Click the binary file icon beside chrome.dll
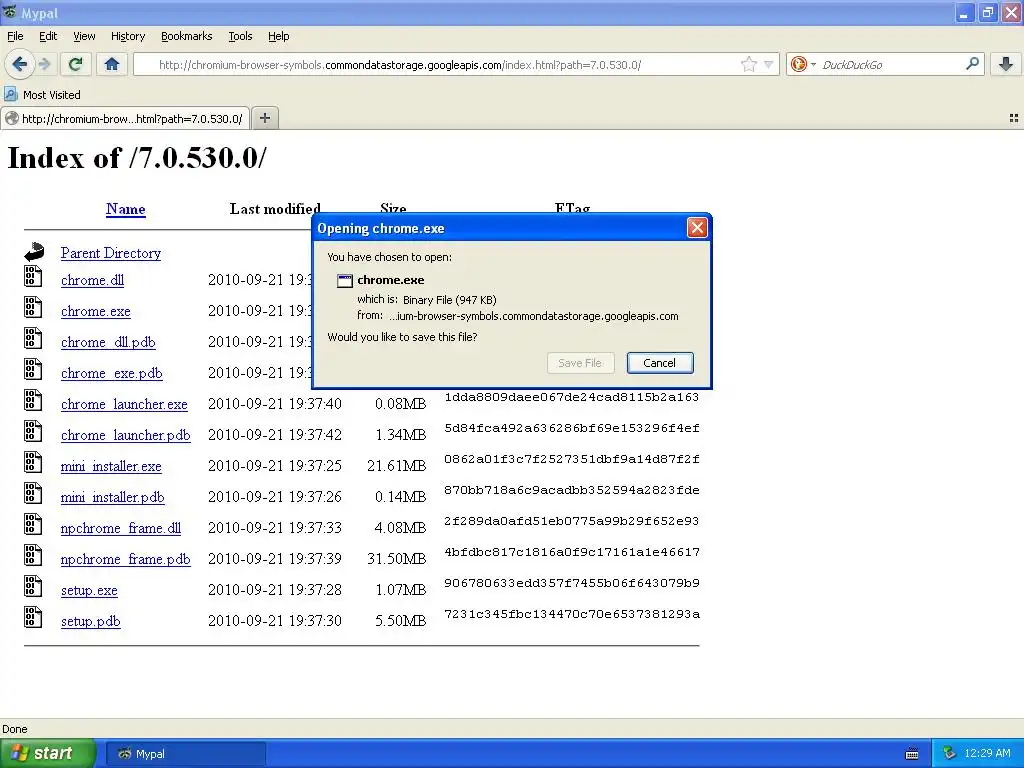The height and width of the screenshot is (768, 1024). (x=33, y=276)
